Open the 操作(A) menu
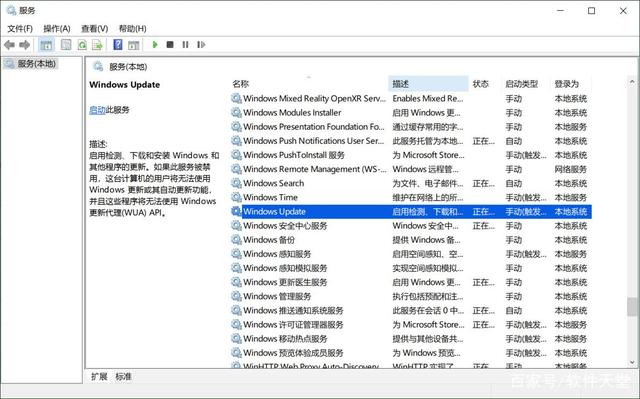 (x=57, y=29)
